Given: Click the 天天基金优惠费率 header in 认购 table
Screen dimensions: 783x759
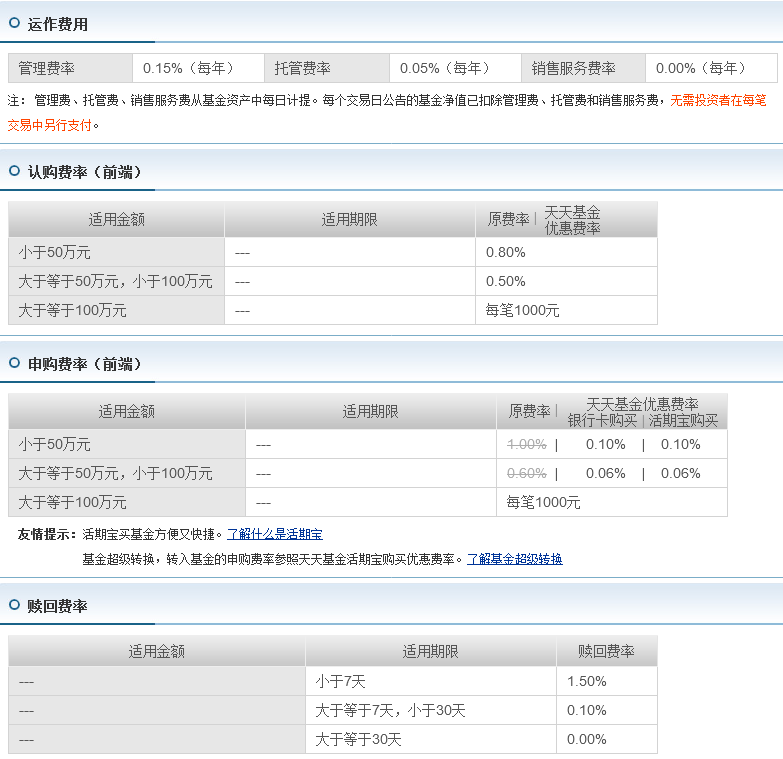Looking at the screenshot, I should click(572, 220).
